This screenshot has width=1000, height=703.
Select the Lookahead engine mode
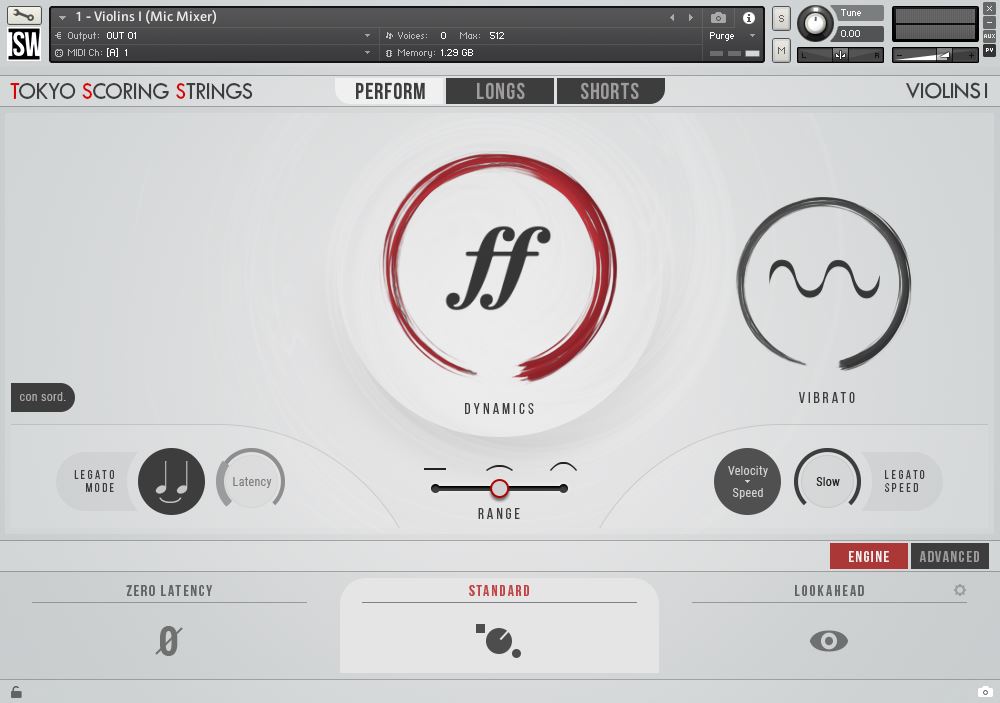[829, 591]
